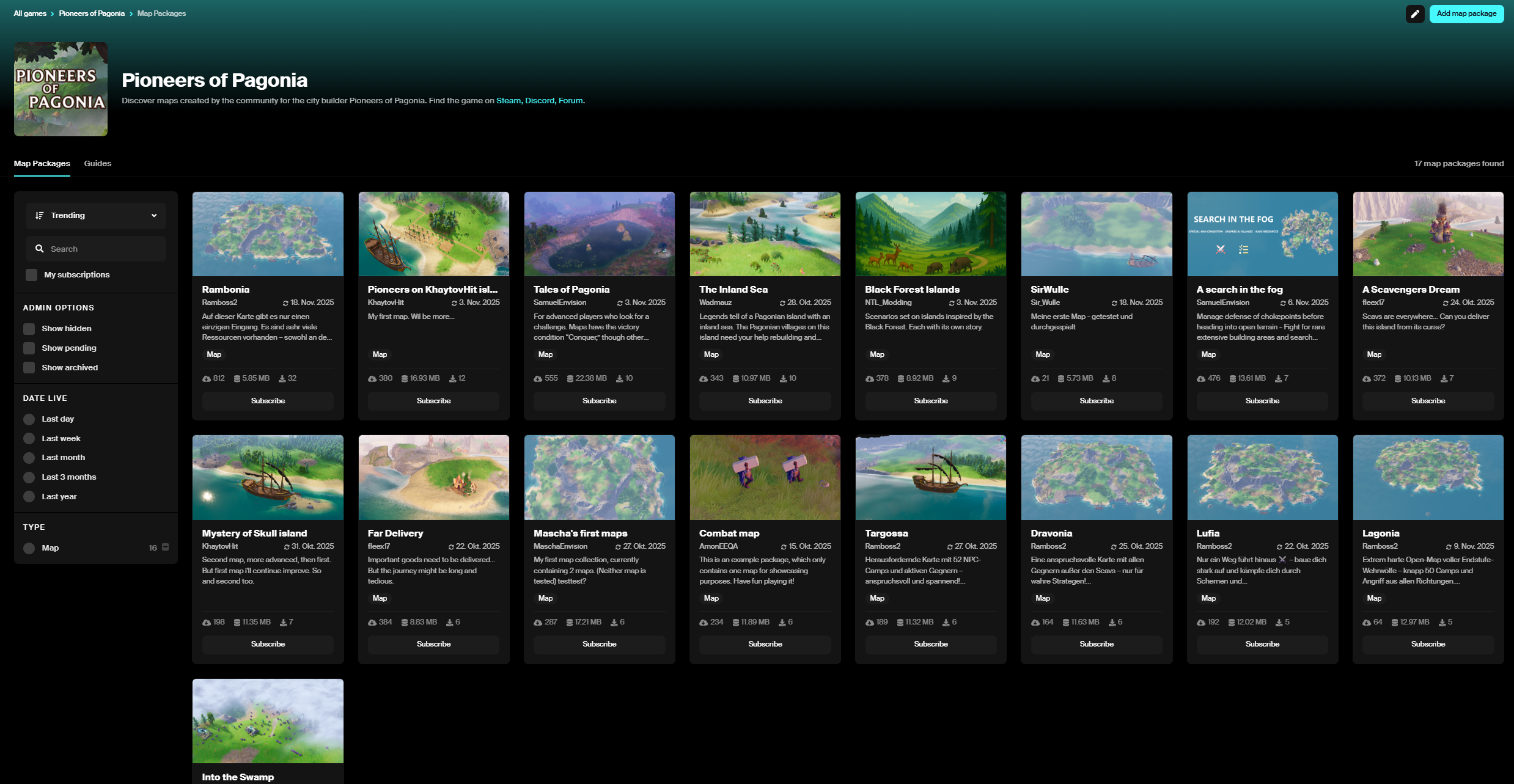
Task: Select the Map Packages tab
Action: [x=42, y=164]
